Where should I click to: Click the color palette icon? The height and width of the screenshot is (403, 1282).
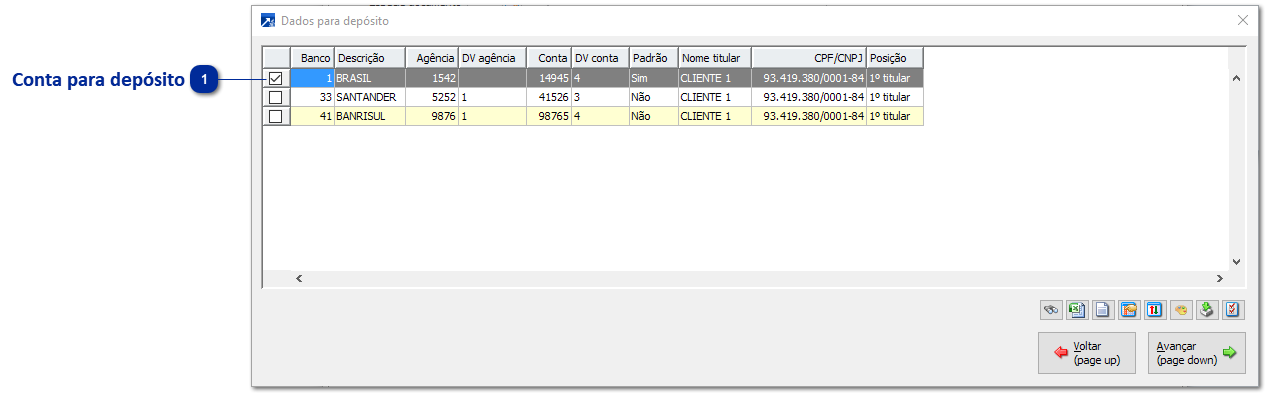click(1181, 310)
